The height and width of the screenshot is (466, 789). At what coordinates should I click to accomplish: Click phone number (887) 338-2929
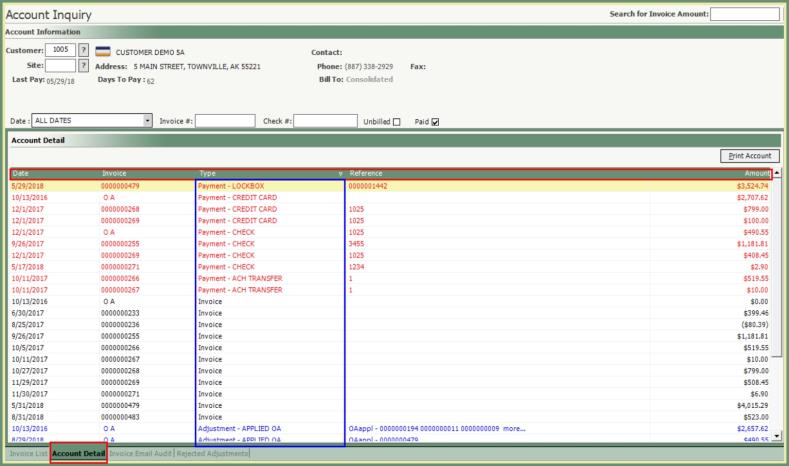[x=369, y=66]
